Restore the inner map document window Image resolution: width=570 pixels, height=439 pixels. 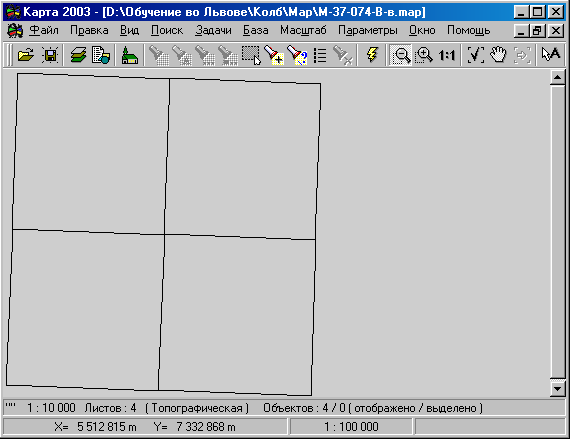(538, 31)
